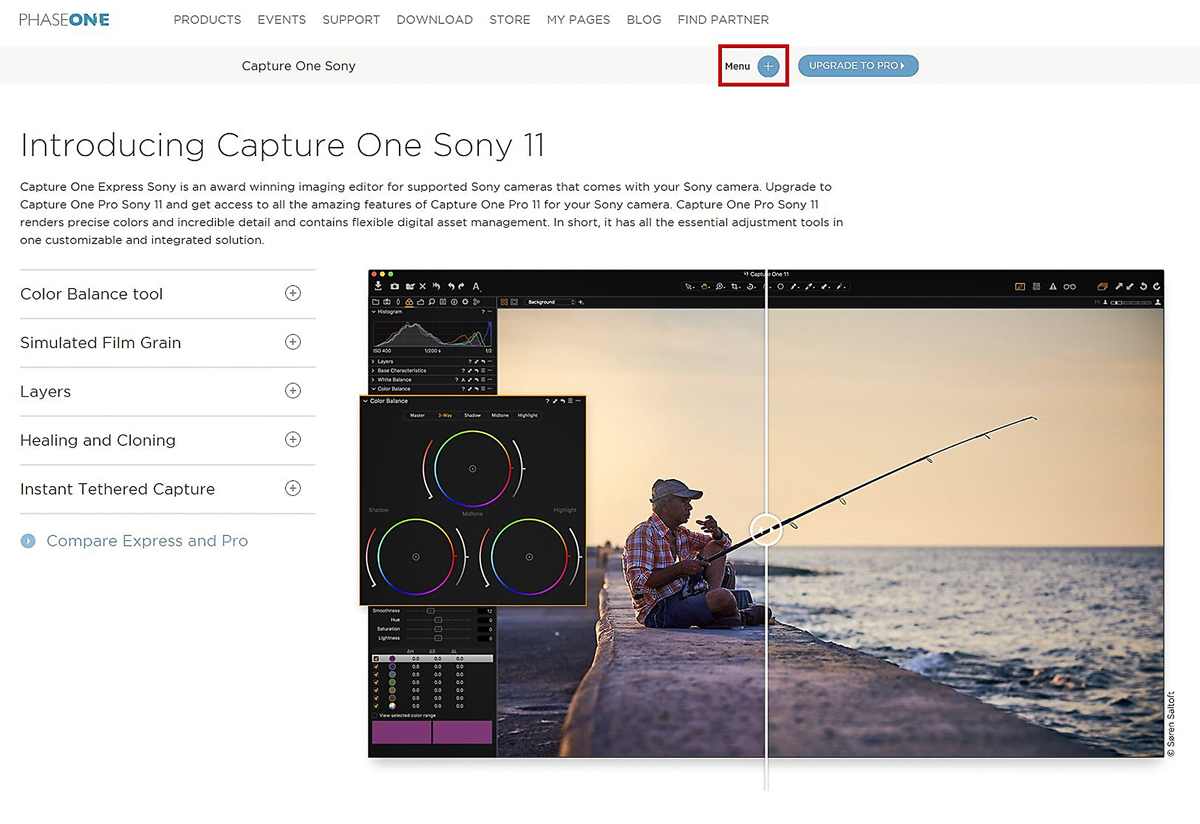
Task: Switch Color Balance to Highlight tab
Action: [x=528, y=415]
